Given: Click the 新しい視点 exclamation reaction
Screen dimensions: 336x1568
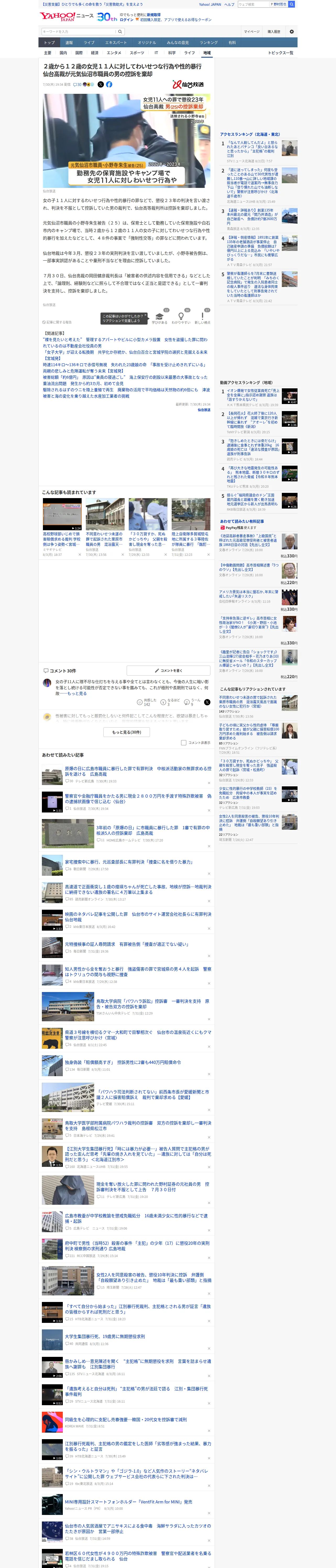Looking at the screenshot, I should [203, 318].
